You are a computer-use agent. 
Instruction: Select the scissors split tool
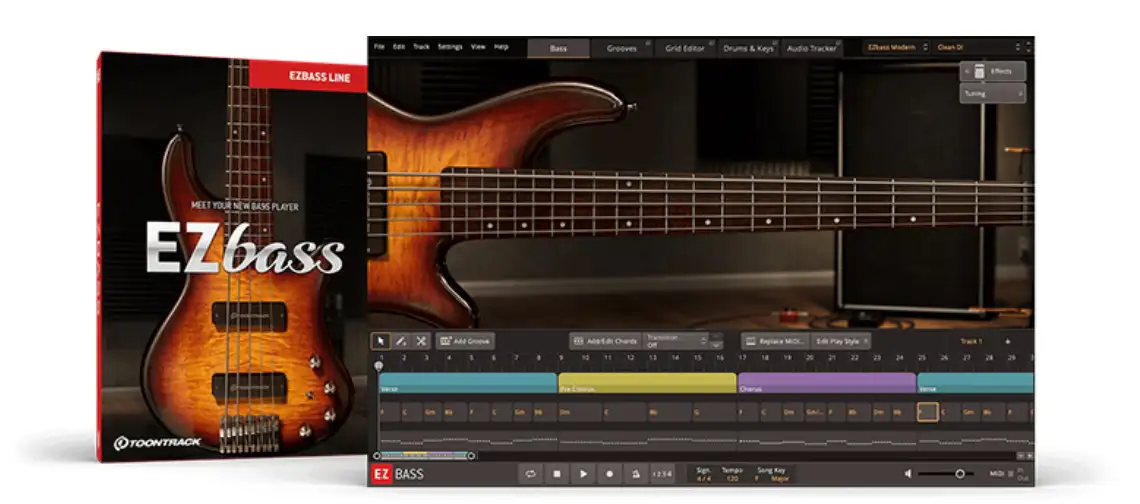coord(421,340)
